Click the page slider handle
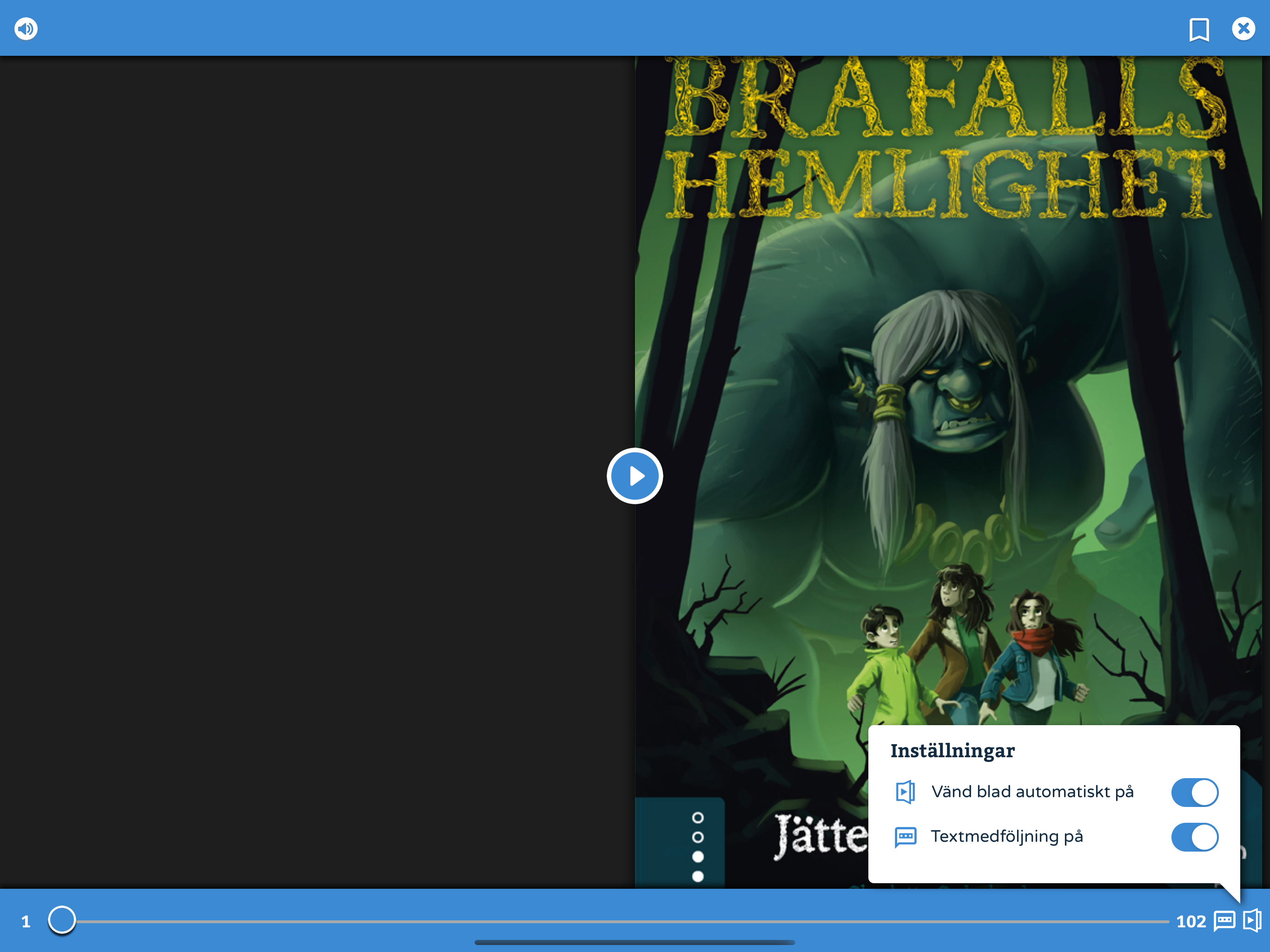The image size is (1270, 952). [x=62, y=920]
